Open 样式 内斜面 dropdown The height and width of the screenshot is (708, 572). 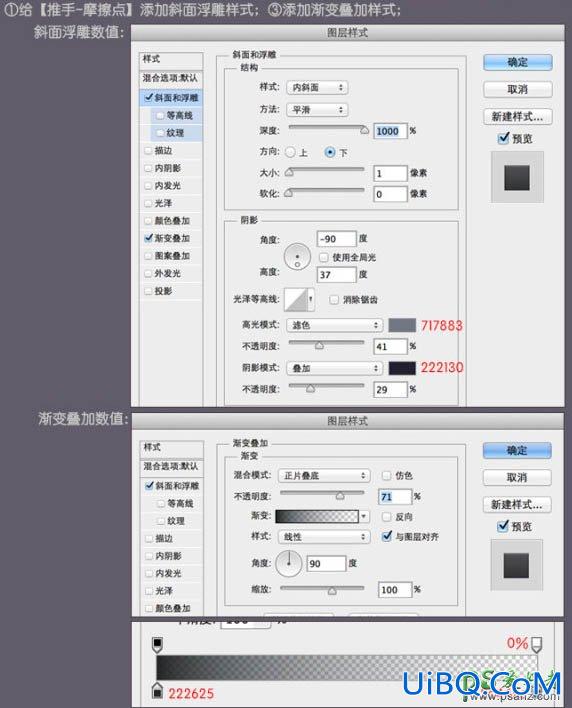click(317, 87)
